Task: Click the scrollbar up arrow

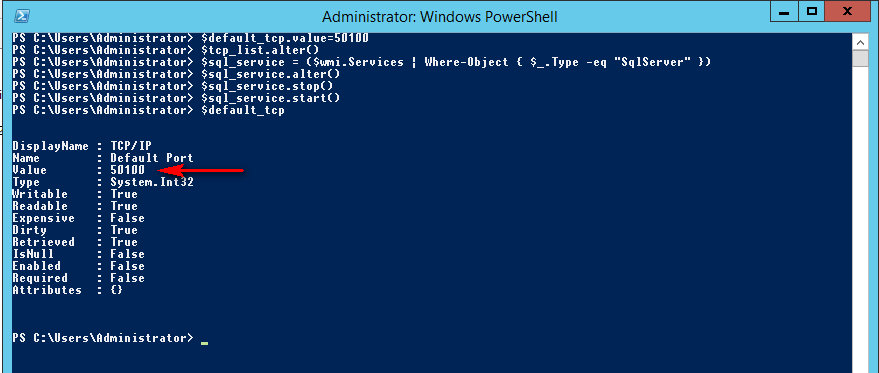Action: (x=859, y=42)
